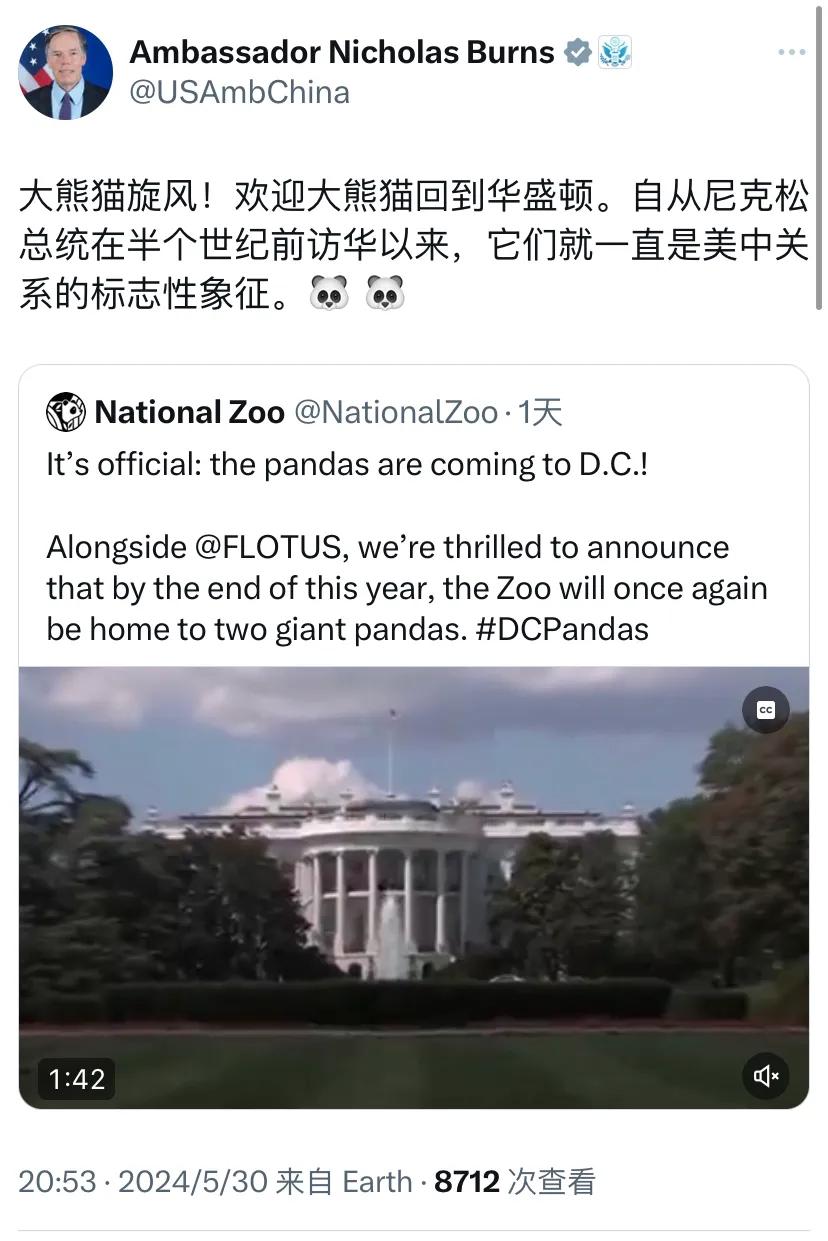Click Ambassador Nicholas Burns display name
The height and width of the screenshot is (1241, 828).
(342, 52)
